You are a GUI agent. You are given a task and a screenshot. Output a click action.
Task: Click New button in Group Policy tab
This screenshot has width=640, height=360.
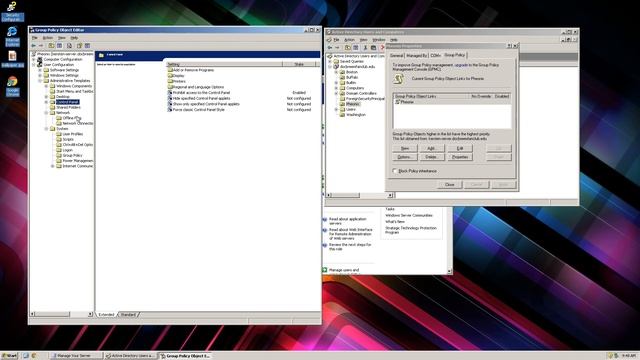click(x=405, y=149)
